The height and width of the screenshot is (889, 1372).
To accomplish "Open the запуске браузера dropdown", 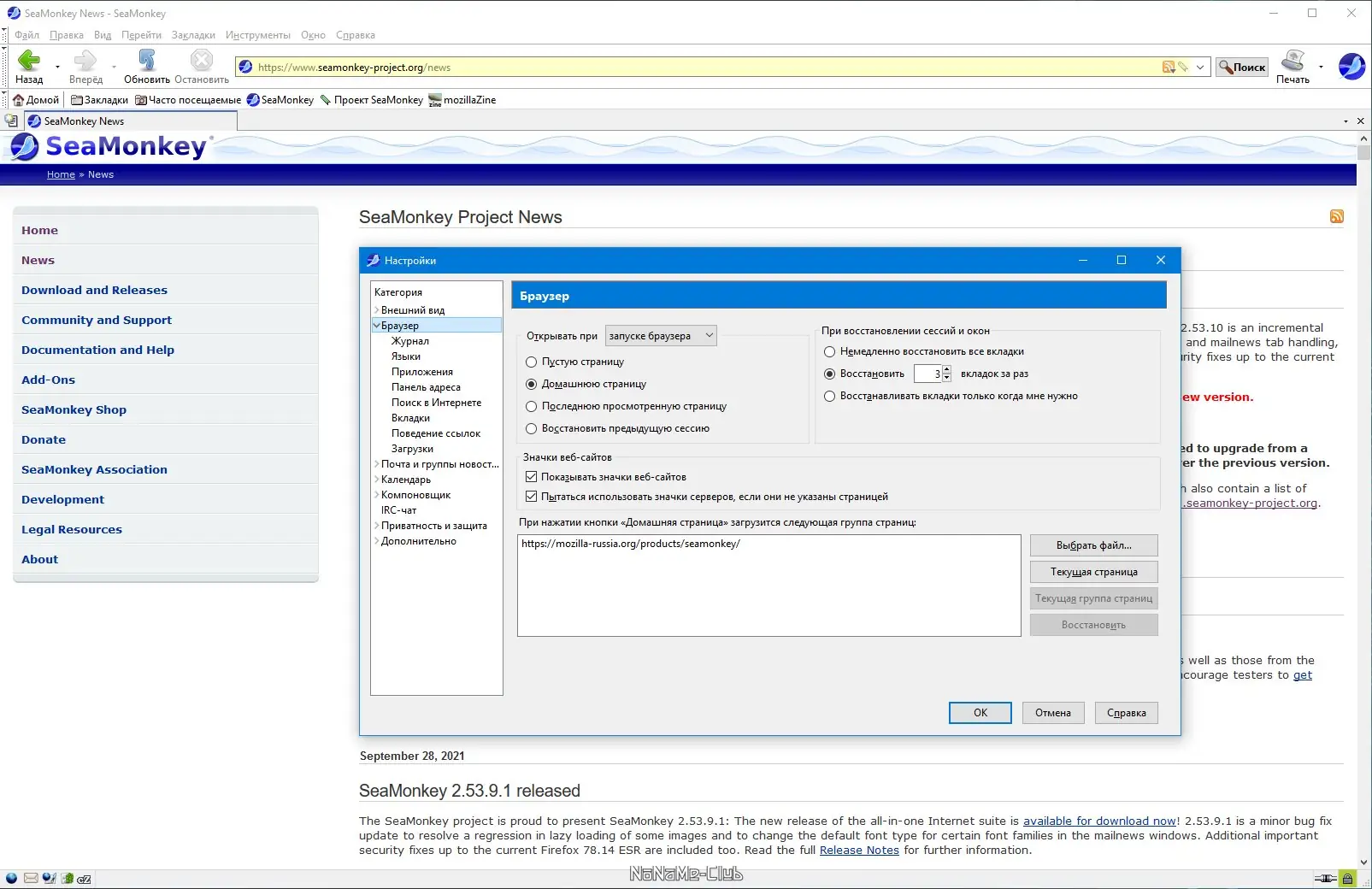I will tap(661, 336).
